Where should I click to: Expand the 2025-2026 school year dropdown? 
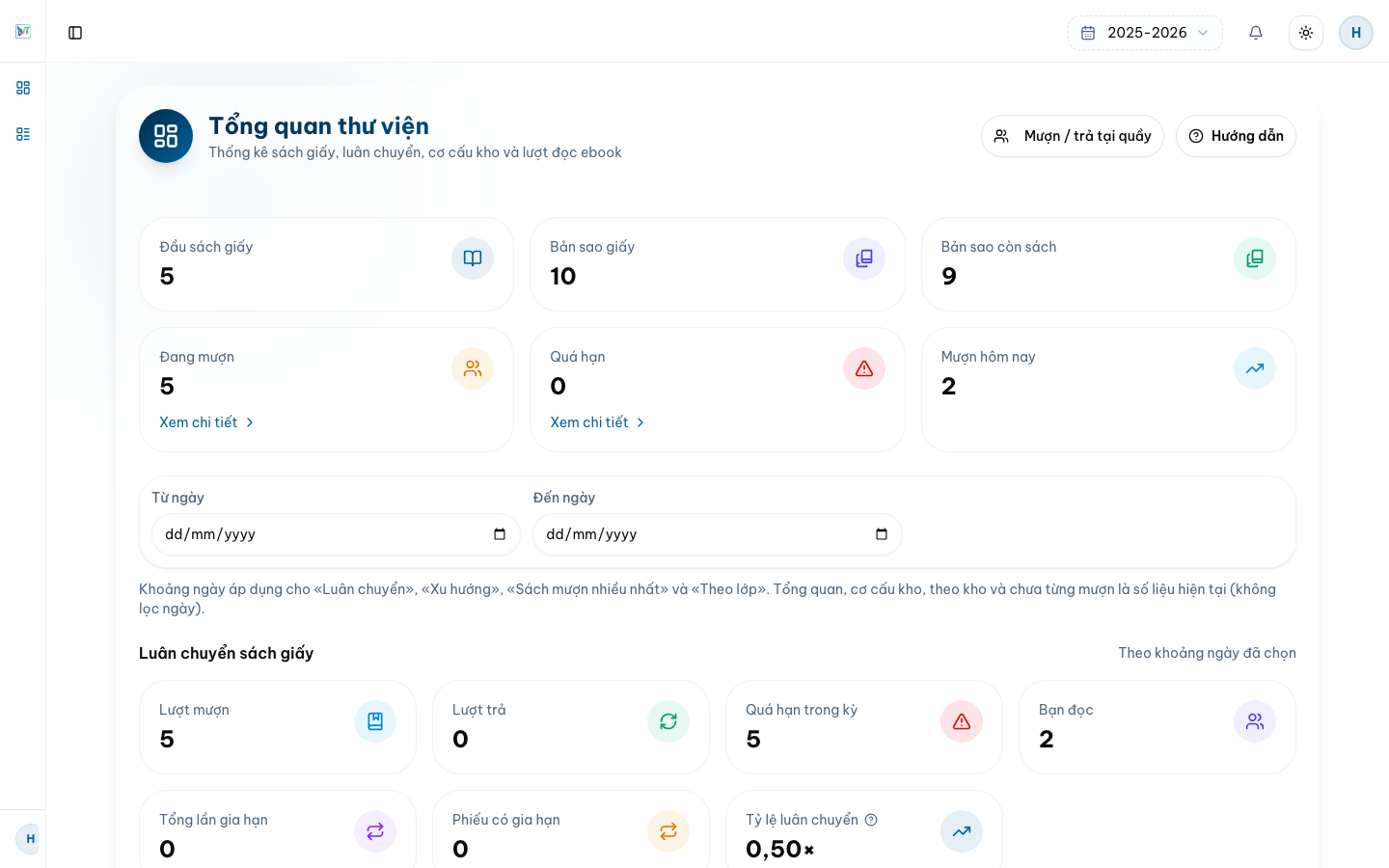[x=1145, y=33]
